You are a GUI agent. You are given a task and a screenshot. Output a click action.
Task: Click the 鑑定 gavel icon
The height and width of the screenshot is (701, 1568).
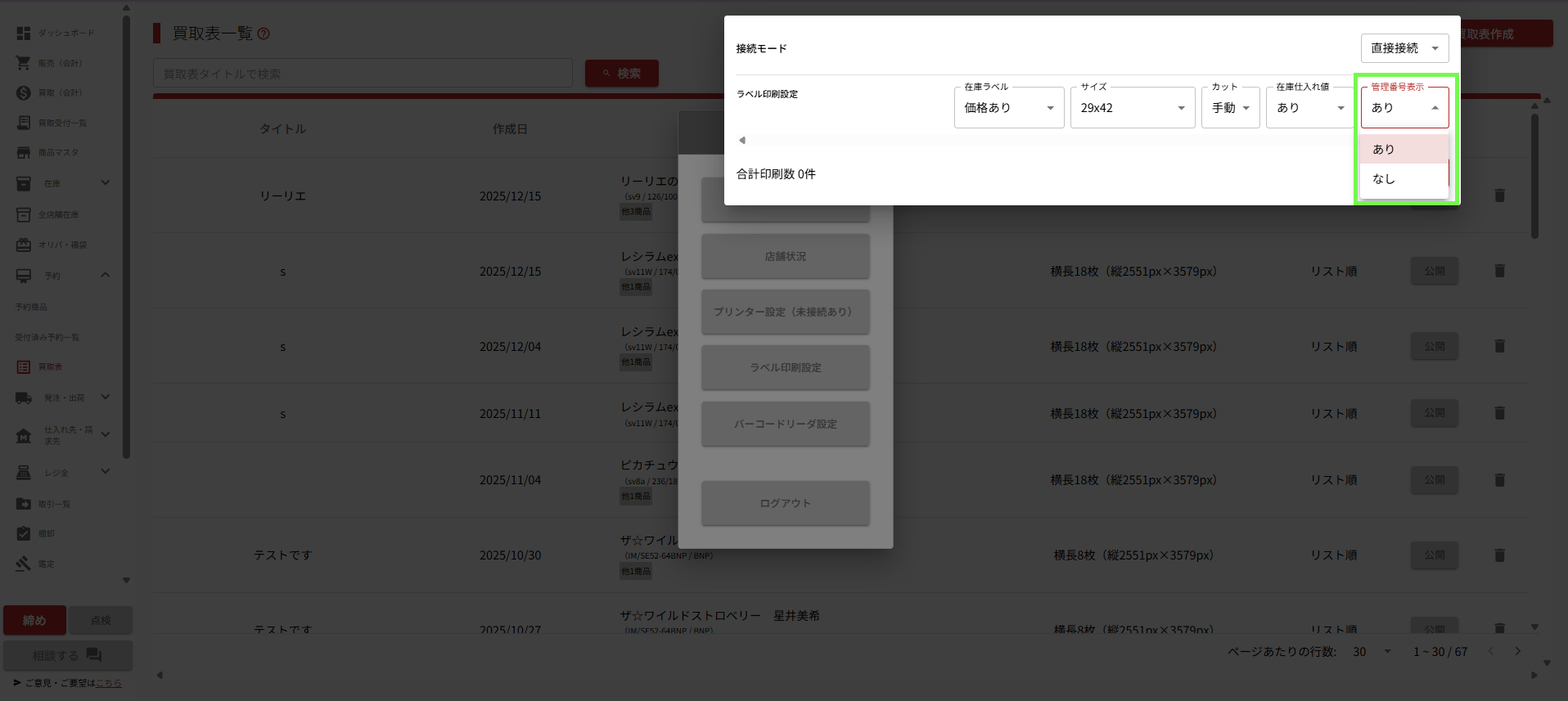coord(24,564)
